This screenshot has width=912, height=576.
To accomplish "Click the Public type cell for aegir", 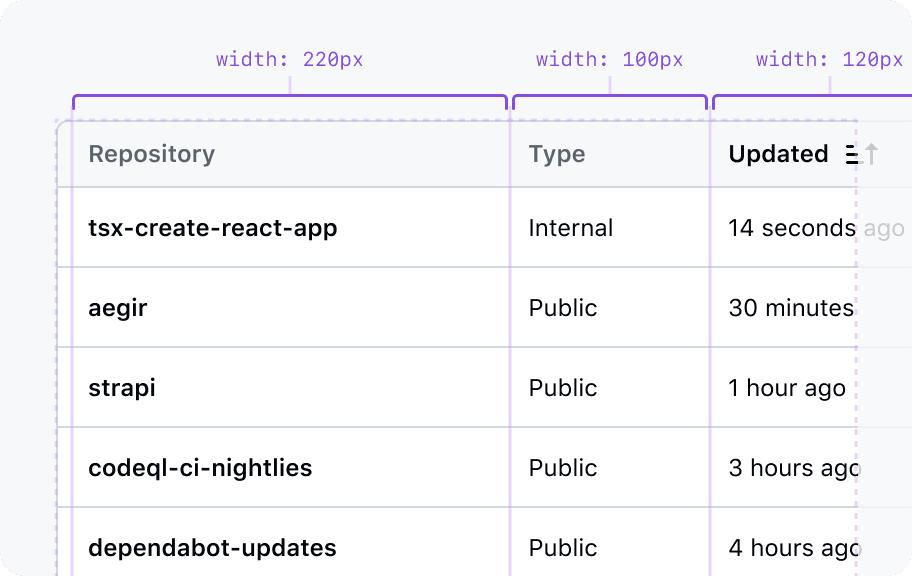I will point(563,308).
